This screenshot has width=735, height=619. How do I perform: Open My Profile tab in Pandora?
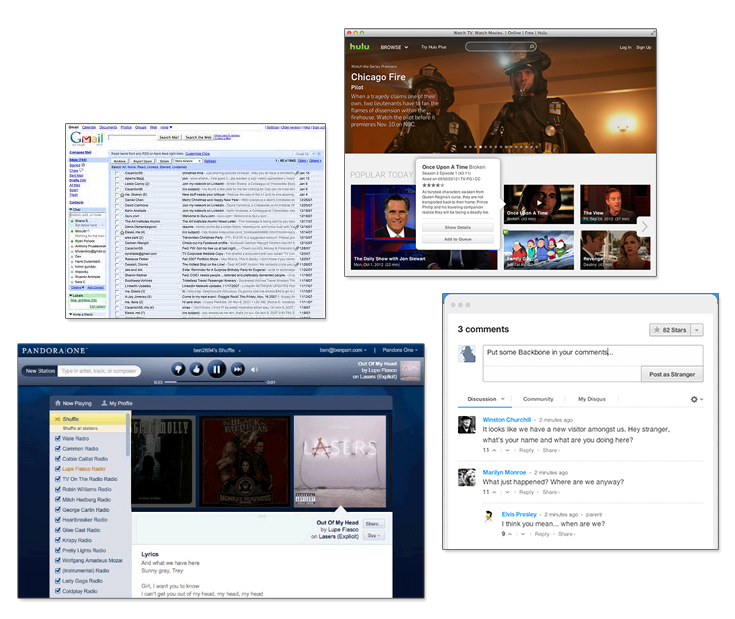pyautogui.click(x=117, y=403)
